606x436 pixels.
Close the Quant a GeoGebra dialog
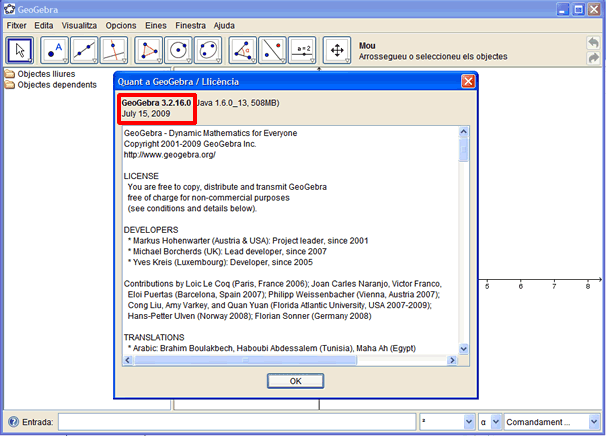(x=467, y=80)
